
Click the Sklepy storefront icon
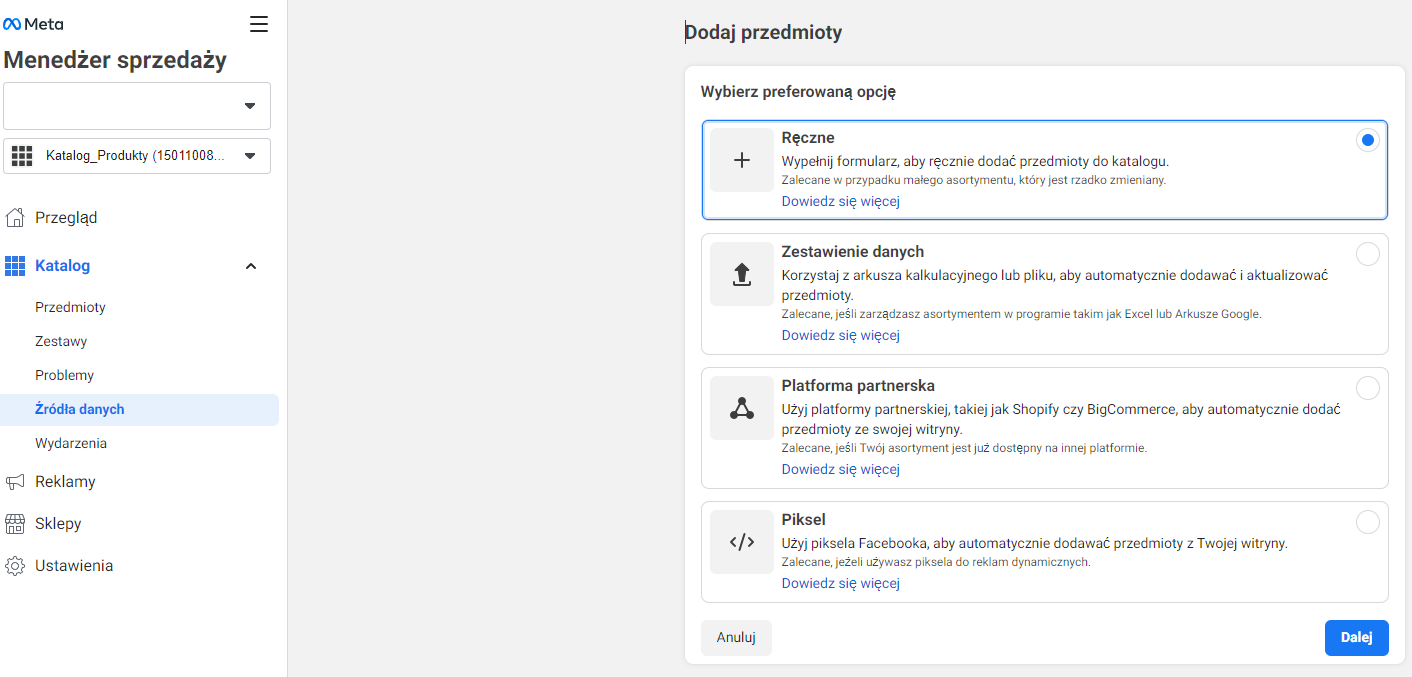(x=15, y=524)
